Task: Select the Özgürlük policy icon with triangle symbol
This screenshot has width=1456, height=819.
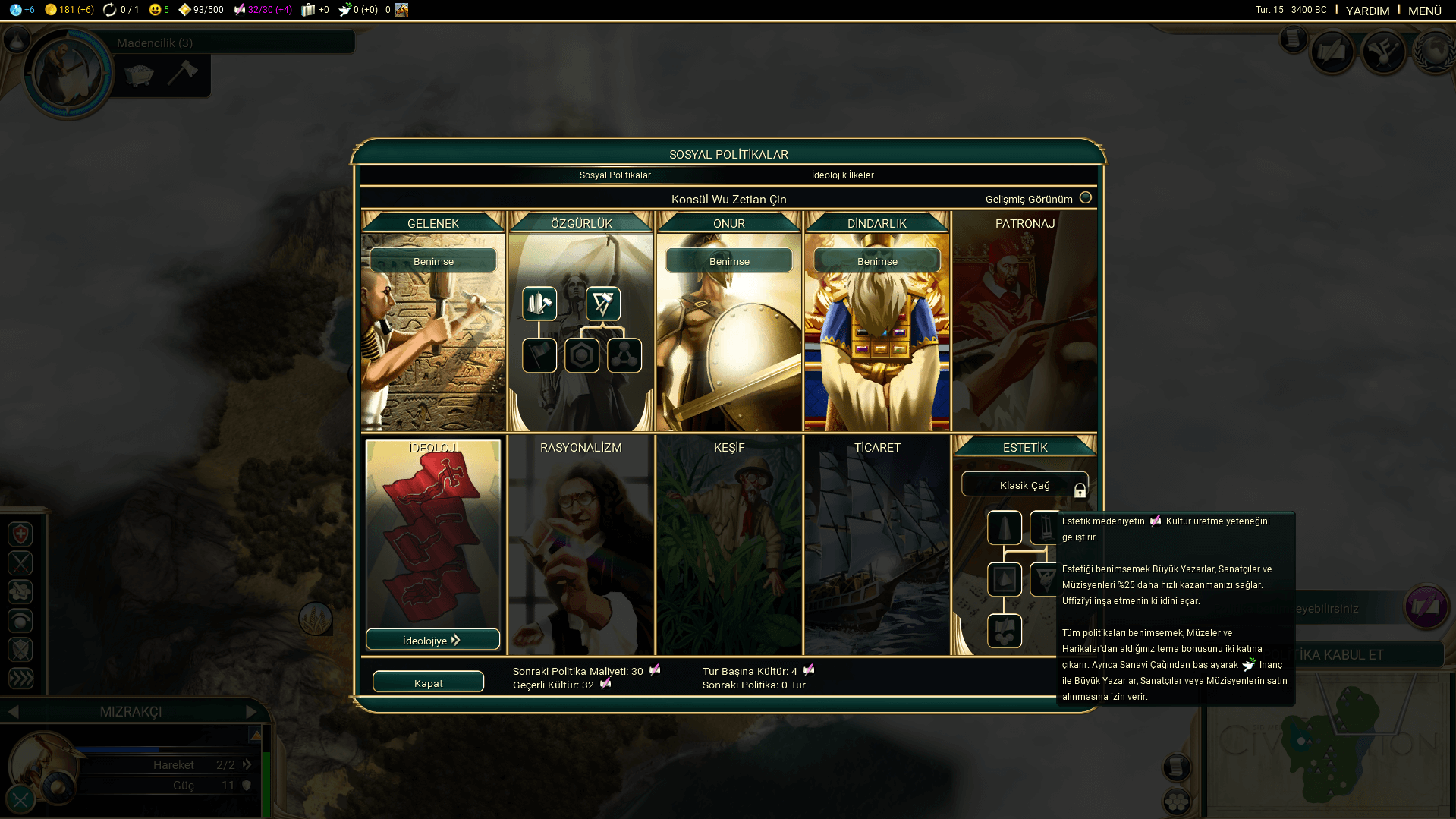Action: tap(603, 304)
